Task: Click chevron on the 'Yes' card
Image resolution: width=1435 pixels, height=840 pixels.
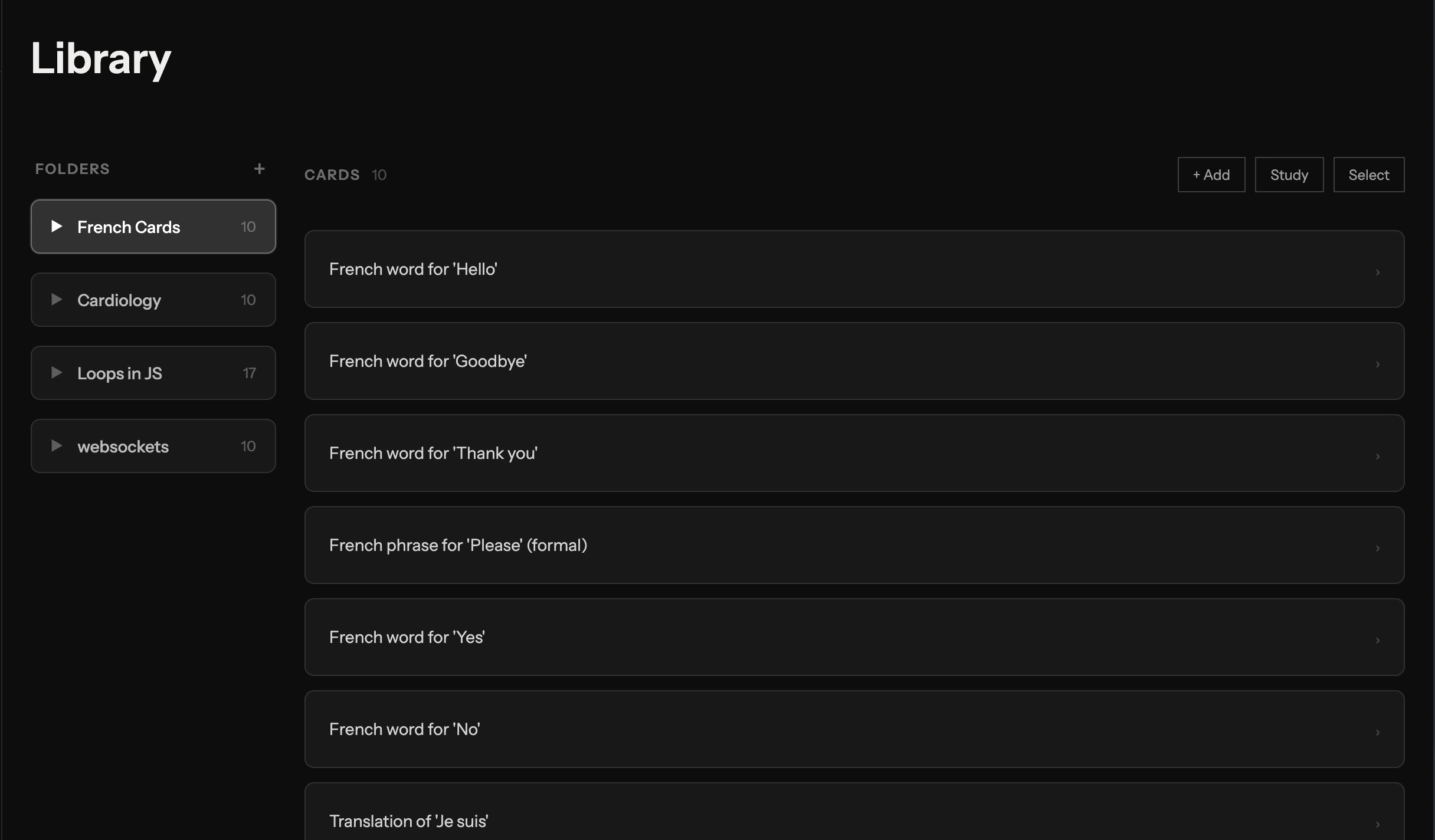Action: tap(1377, 640)
